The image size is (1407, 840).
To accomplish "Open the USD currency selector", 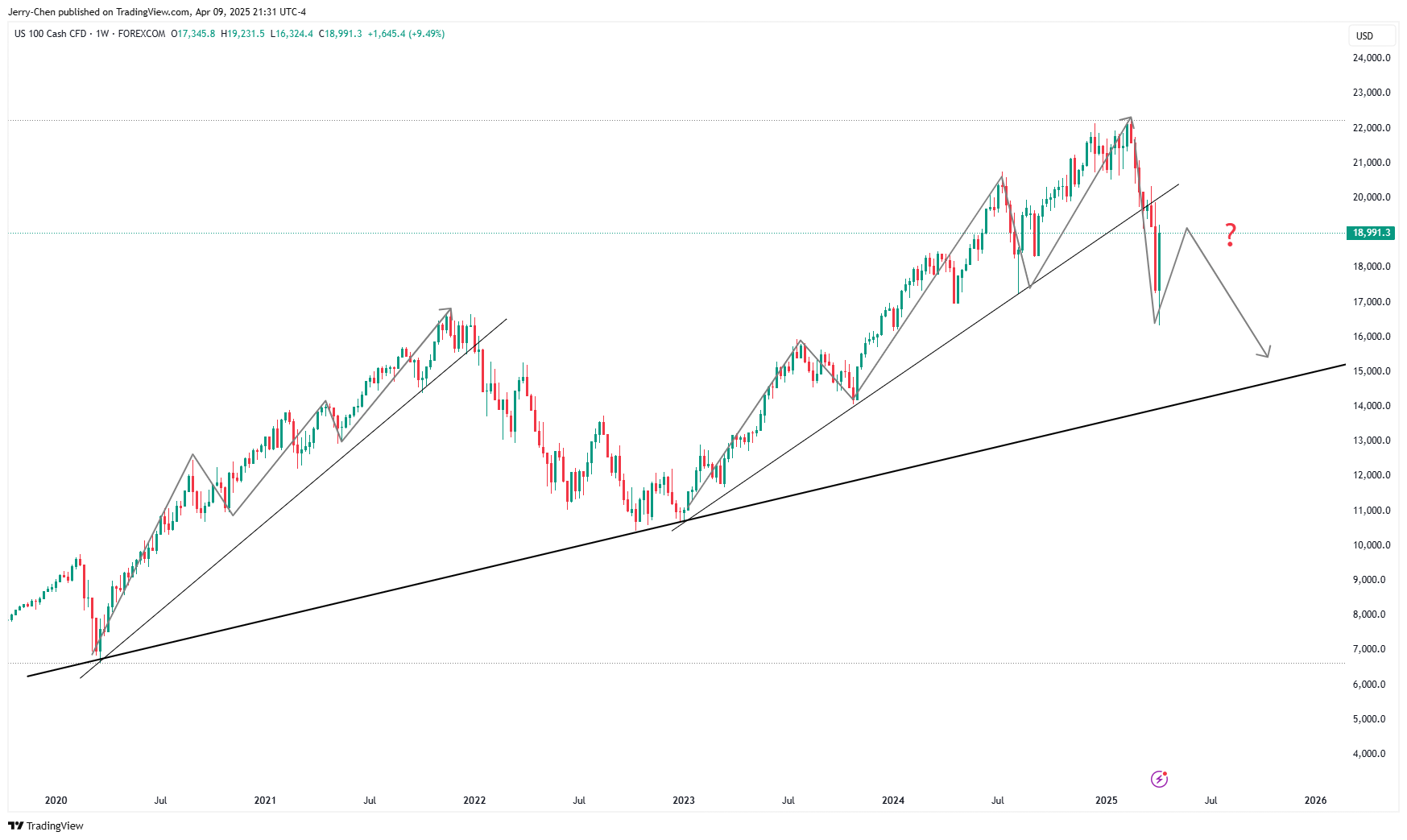I will coord(1364,35).
